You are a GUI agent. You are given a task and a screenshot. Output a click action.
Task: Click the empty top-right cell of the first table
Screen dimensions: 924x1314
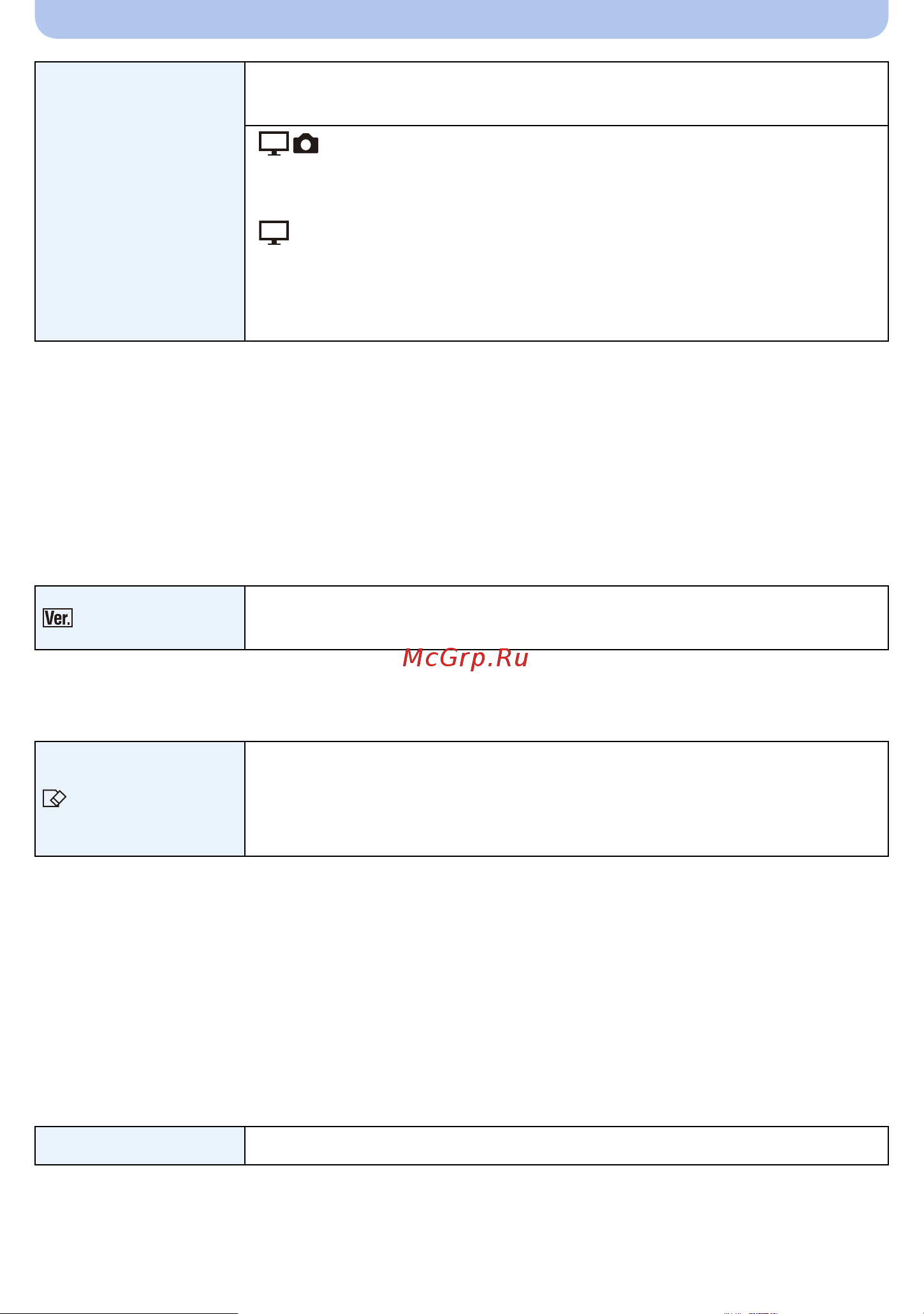(x=566, y=94)
